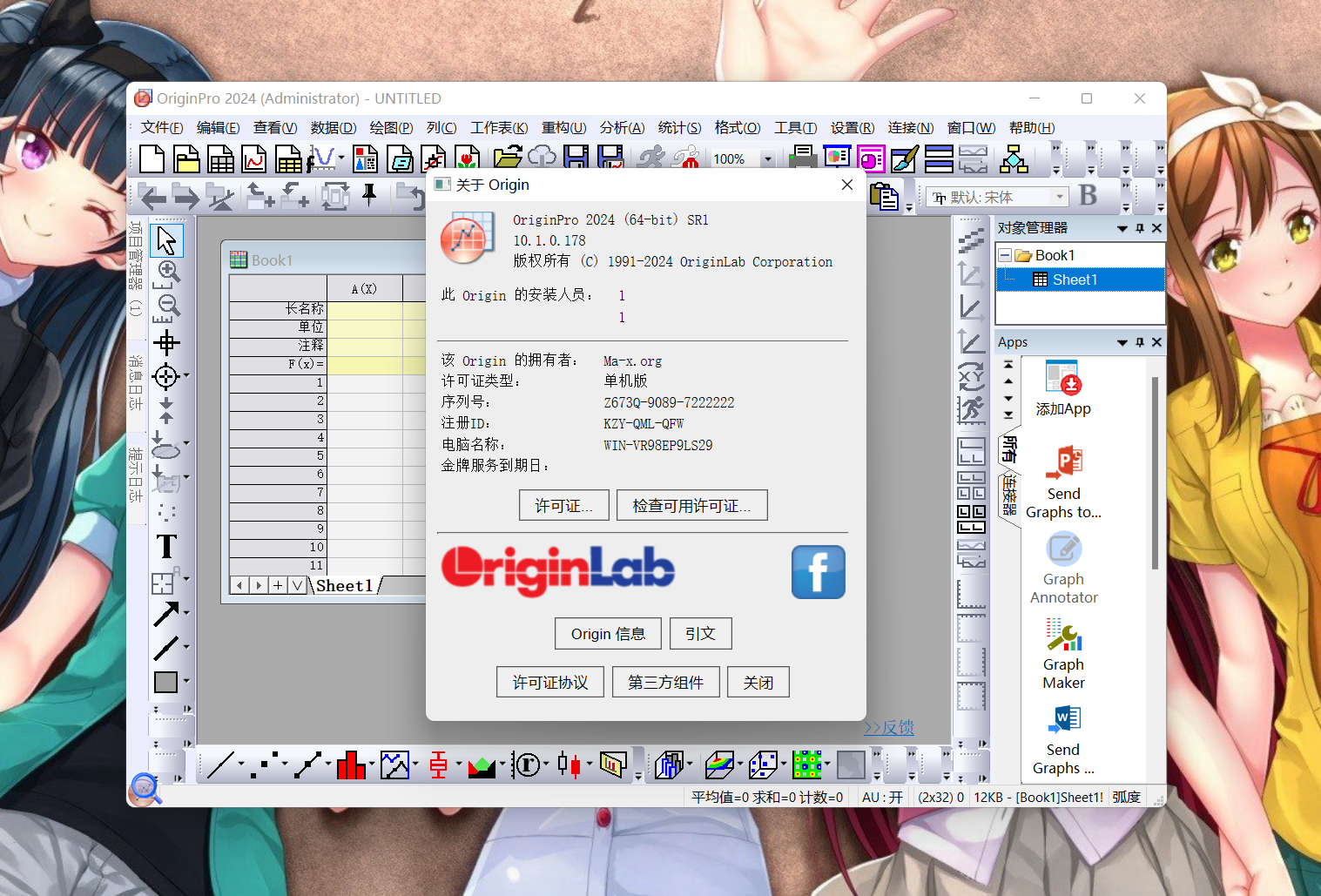Click the New Workbook toolbar icon
This screenshot has width=1321, height=896.
coord(220,159)
